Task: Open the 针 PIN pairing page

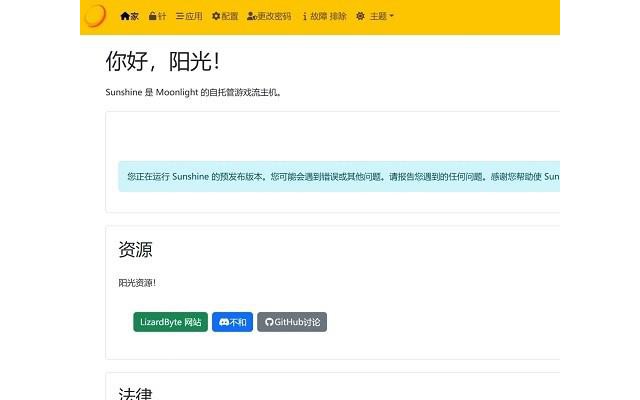Action: tap(157, 16)
